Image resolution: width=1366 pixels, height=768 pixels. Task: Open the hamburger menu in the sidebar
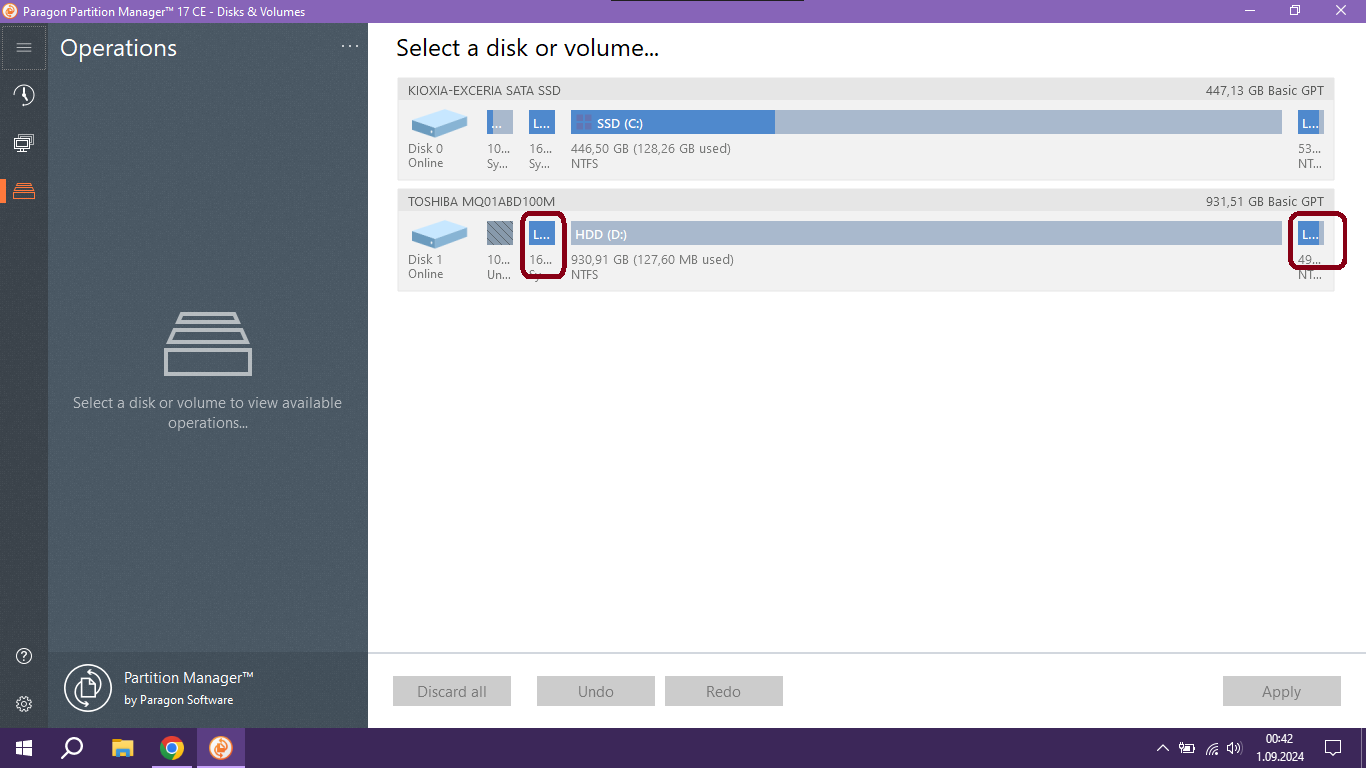[x=24, y=47]
